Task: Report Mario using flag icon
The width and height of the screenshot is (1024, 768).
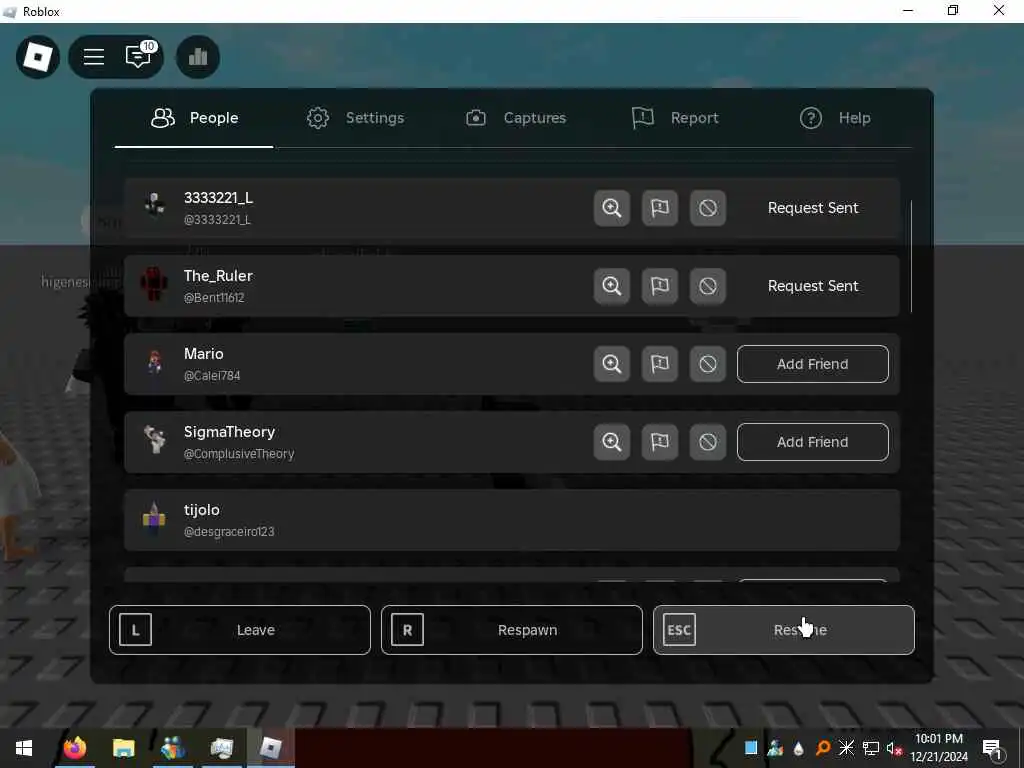Action: pyautogui.click(x=660, y=364)
